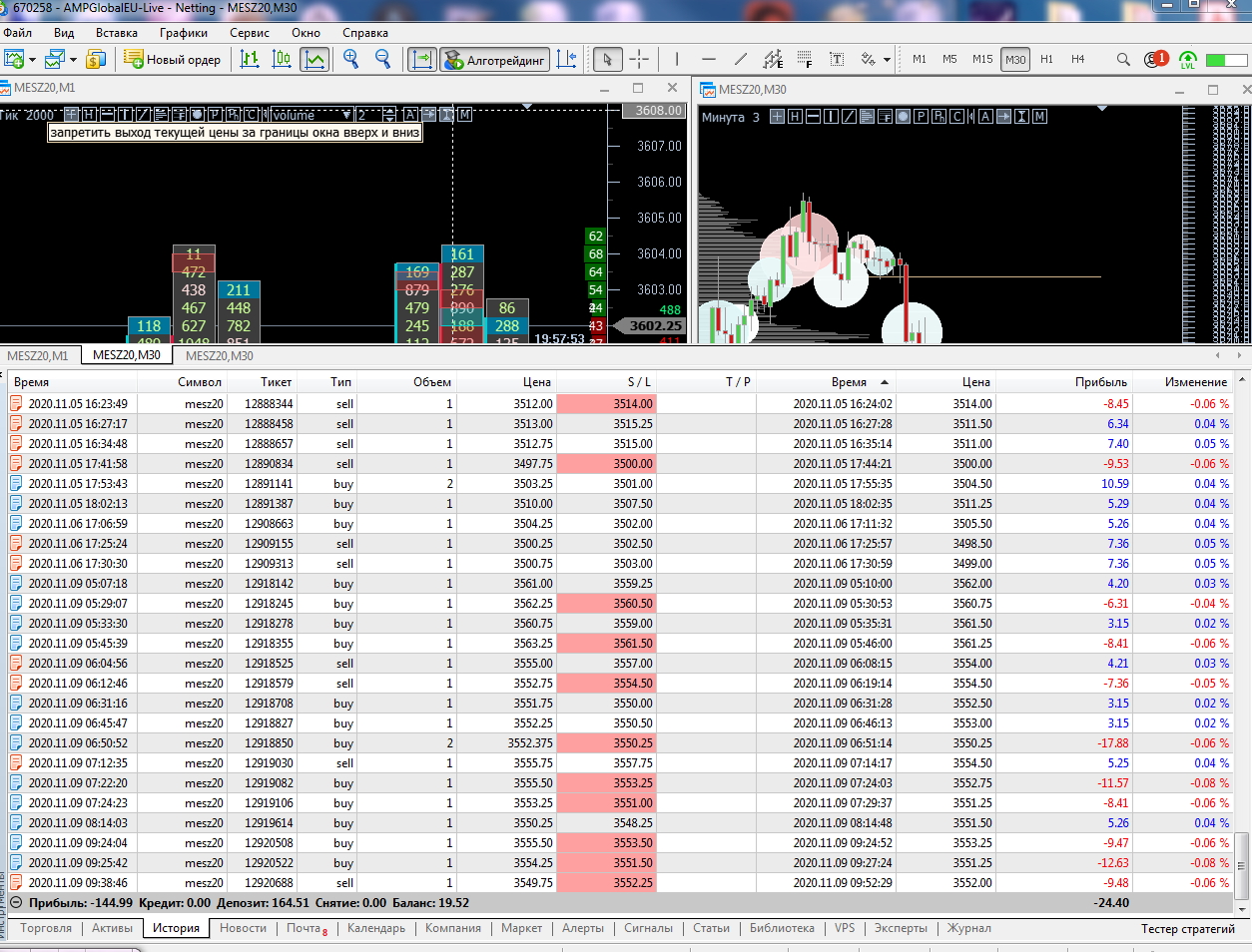Switch timeframe to M1
Screen dimensions: 1252x952
click(x=920, y=59)
